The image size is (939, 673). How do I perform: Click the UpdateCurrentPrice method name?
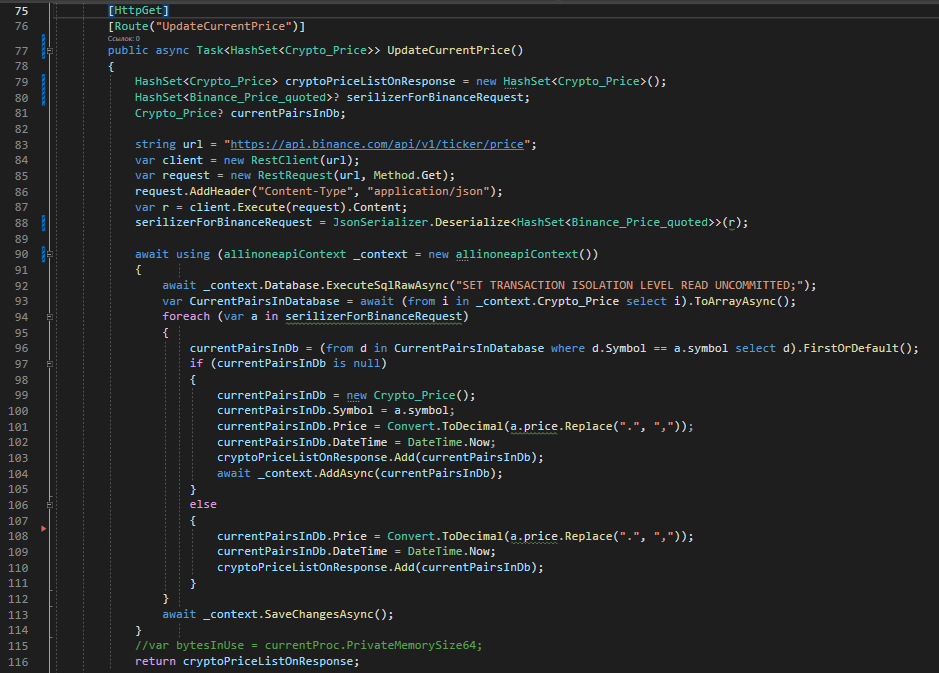(448, 50)
